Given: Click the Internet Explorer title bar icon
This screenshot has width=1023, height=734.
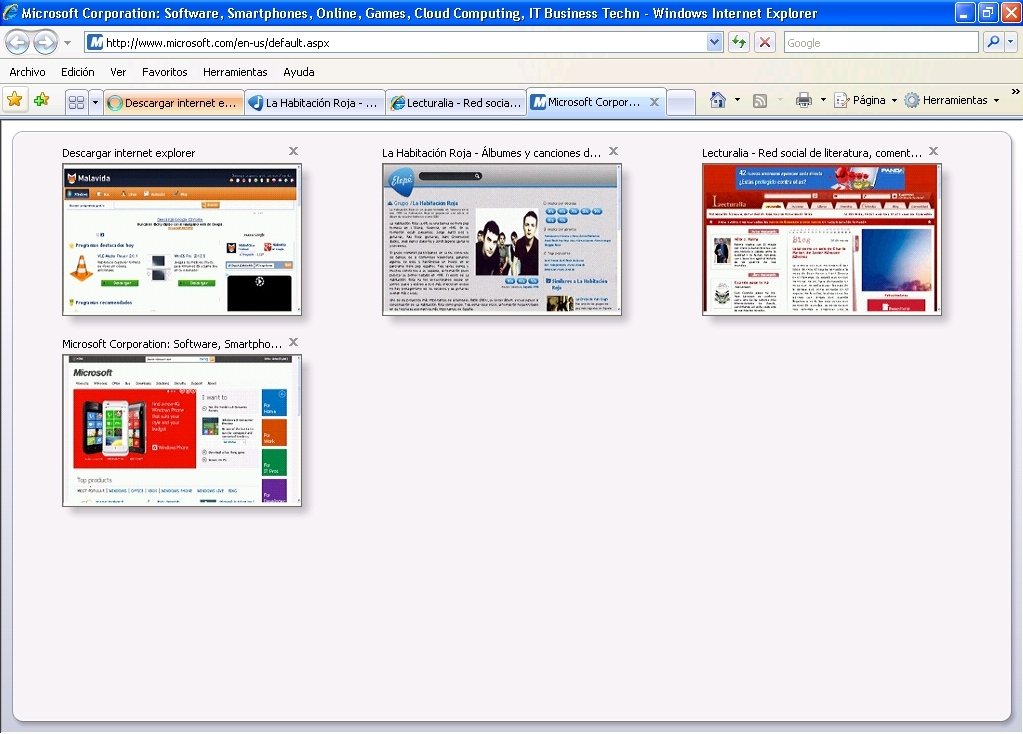Looking at the screenshot, I should coord(10,12).
